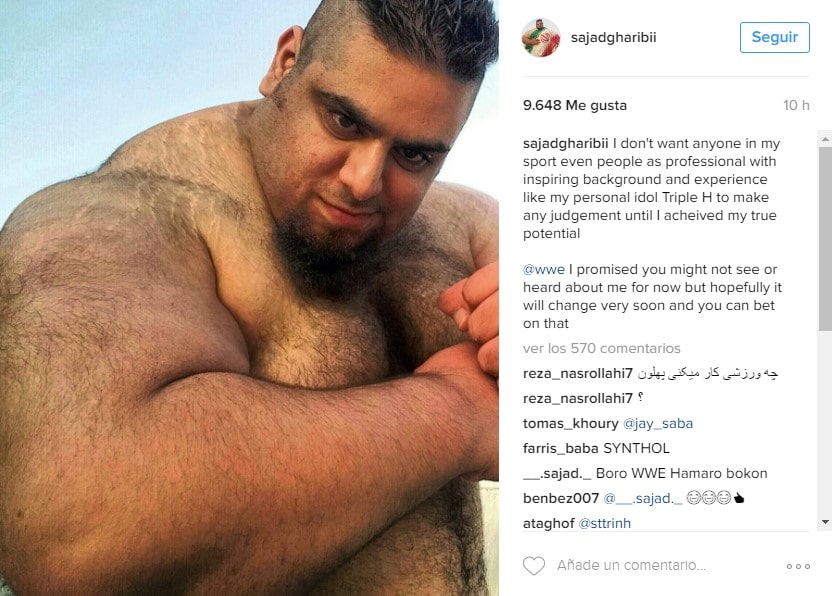Click the 10 h post timestamp
Image resolution: width=832 pixels, height=596 pixels.
click(x=796, y=105)
